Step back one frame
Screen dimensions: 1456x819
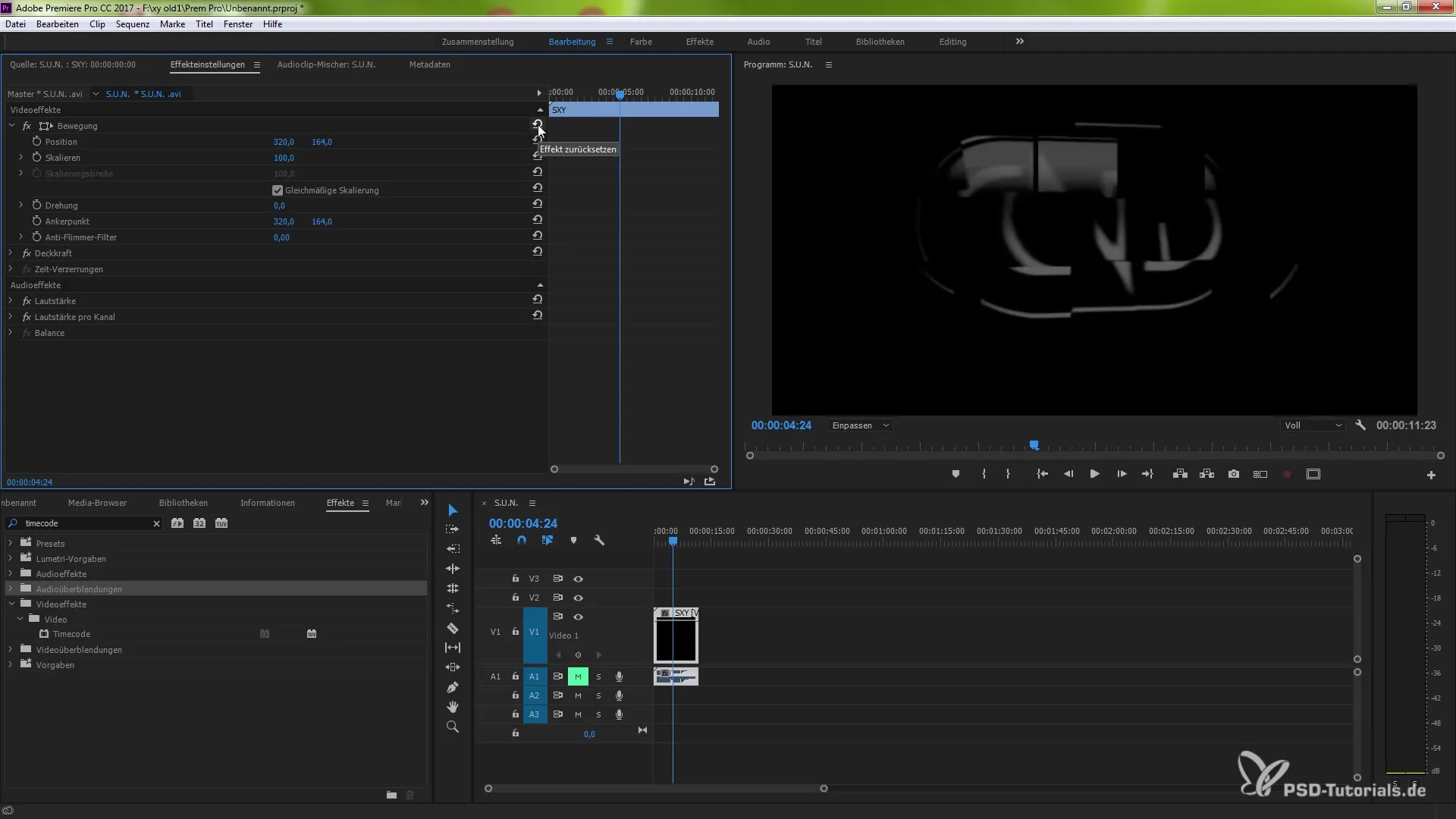point(1068,474)
